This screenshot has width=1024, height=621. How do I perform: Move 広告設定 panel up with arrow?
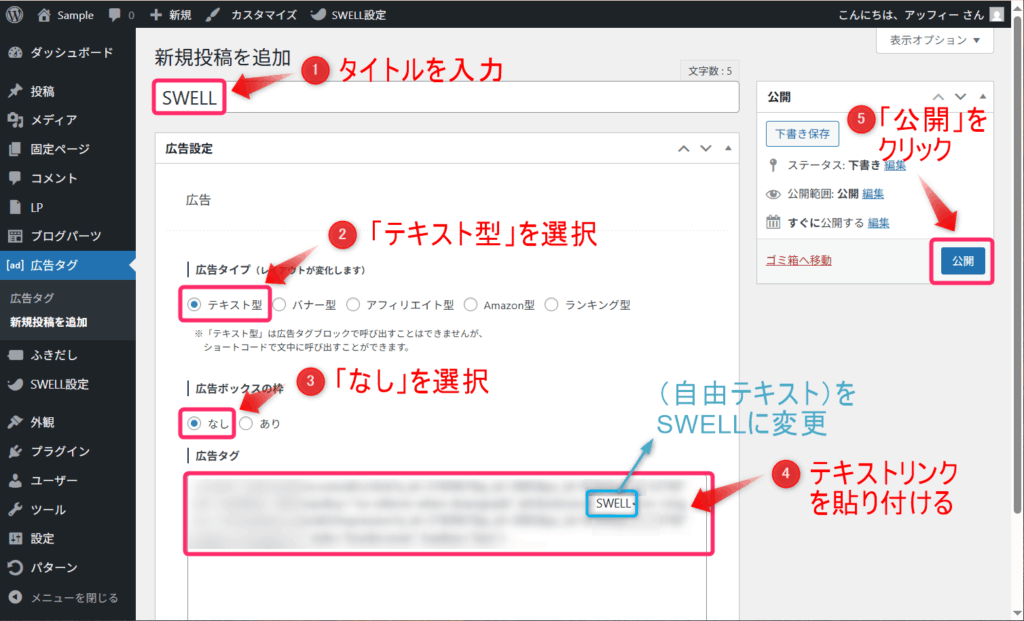click(x=683, y=149)
